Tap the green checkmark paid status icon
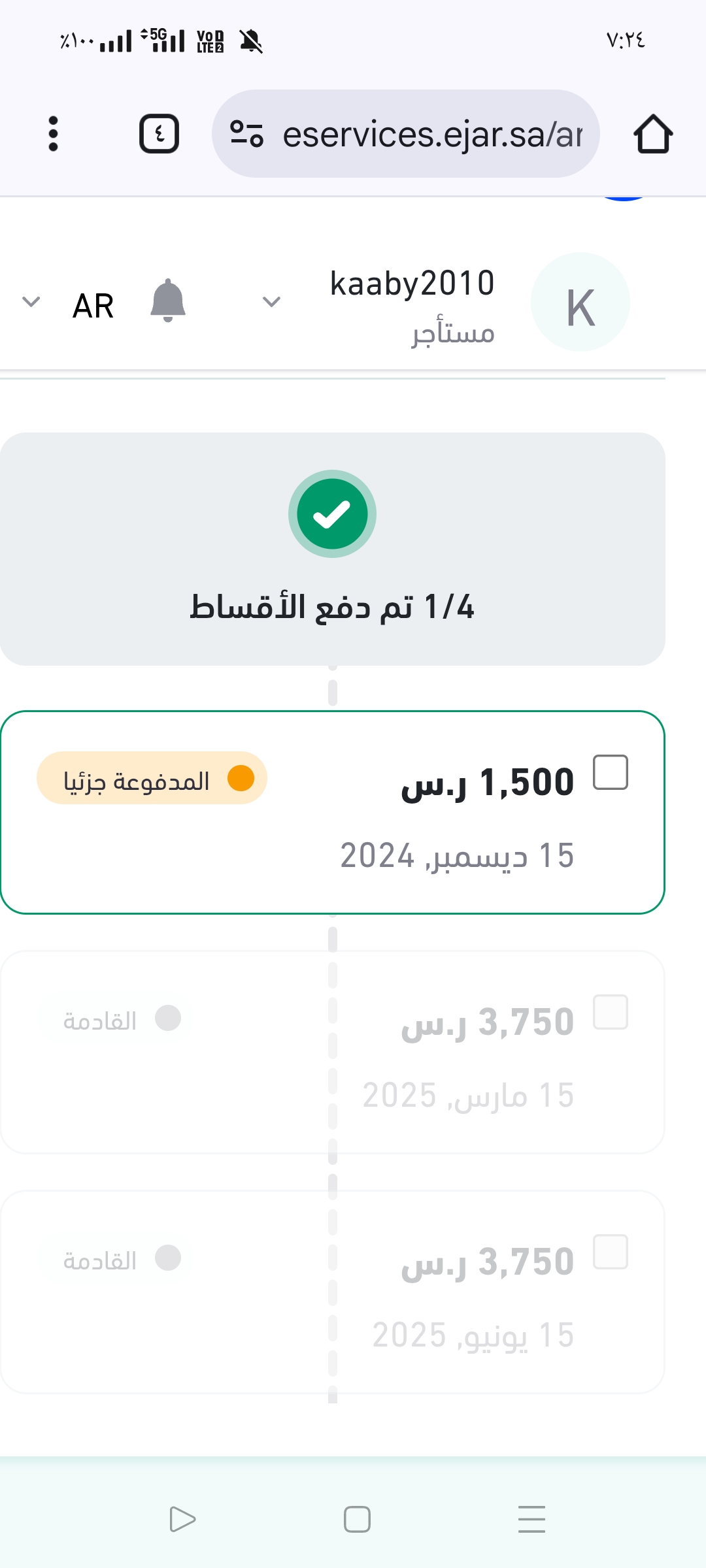706x1568 pixels. click(x=332, y=514)
